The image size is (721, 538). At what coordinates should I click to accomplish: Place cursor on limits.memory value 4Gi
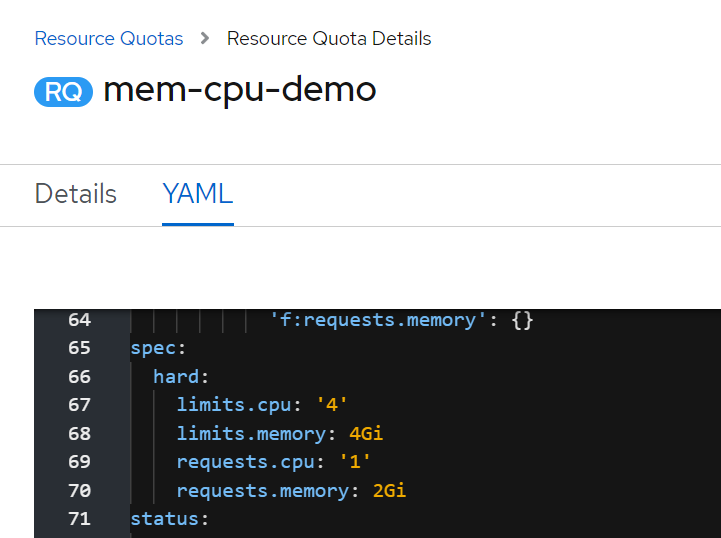[x=366, y=434]
